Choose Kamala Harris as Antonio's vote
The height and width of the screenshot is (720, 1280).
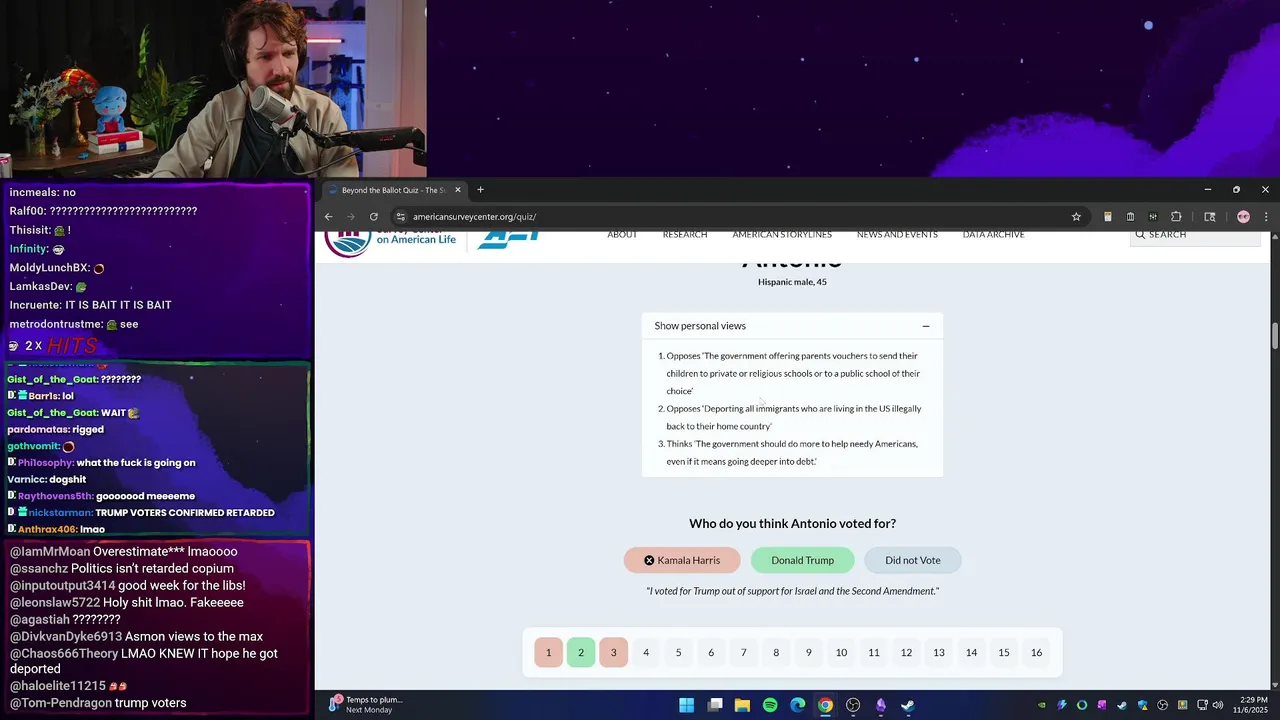(x=682, y=560)
